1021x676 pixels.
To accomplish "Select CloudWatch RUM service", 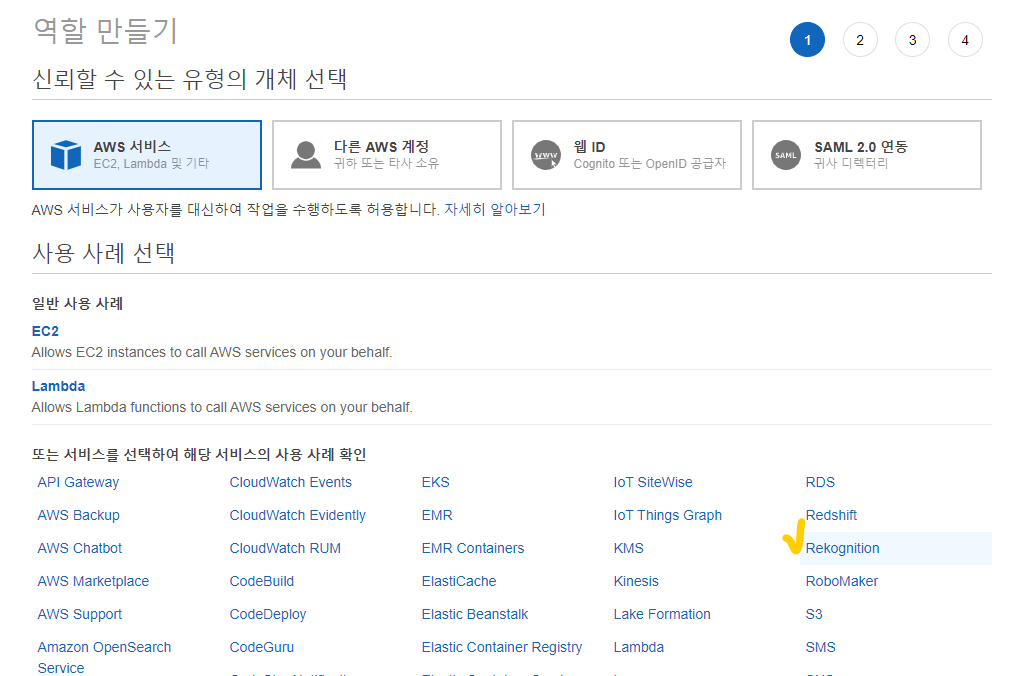I will click(285, 548).
